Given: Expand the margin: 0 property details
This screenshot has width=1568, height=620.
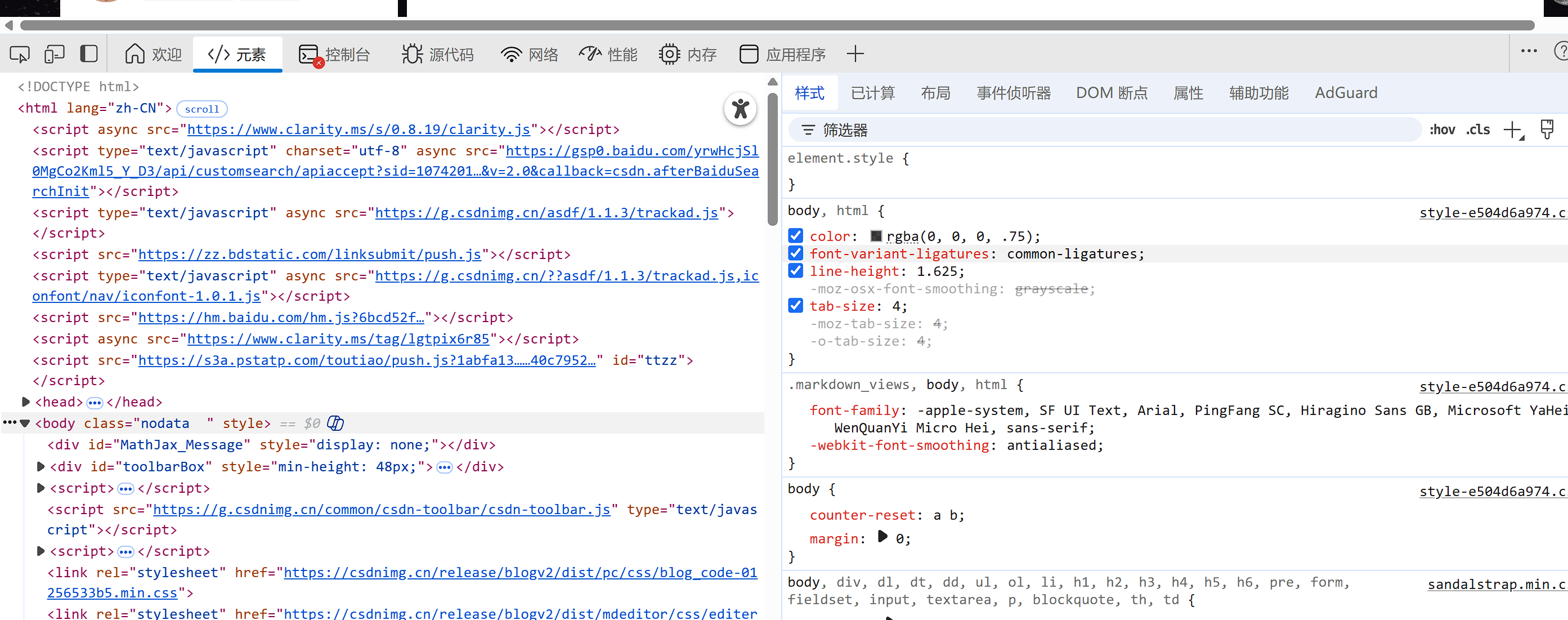Looking at the screenshot, I should click(x=882, y=538).
